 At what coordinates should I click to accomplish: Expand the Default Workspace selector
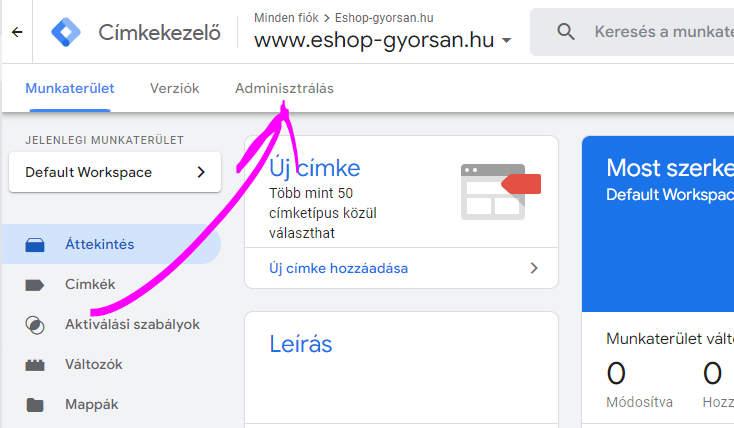(114, 172)
